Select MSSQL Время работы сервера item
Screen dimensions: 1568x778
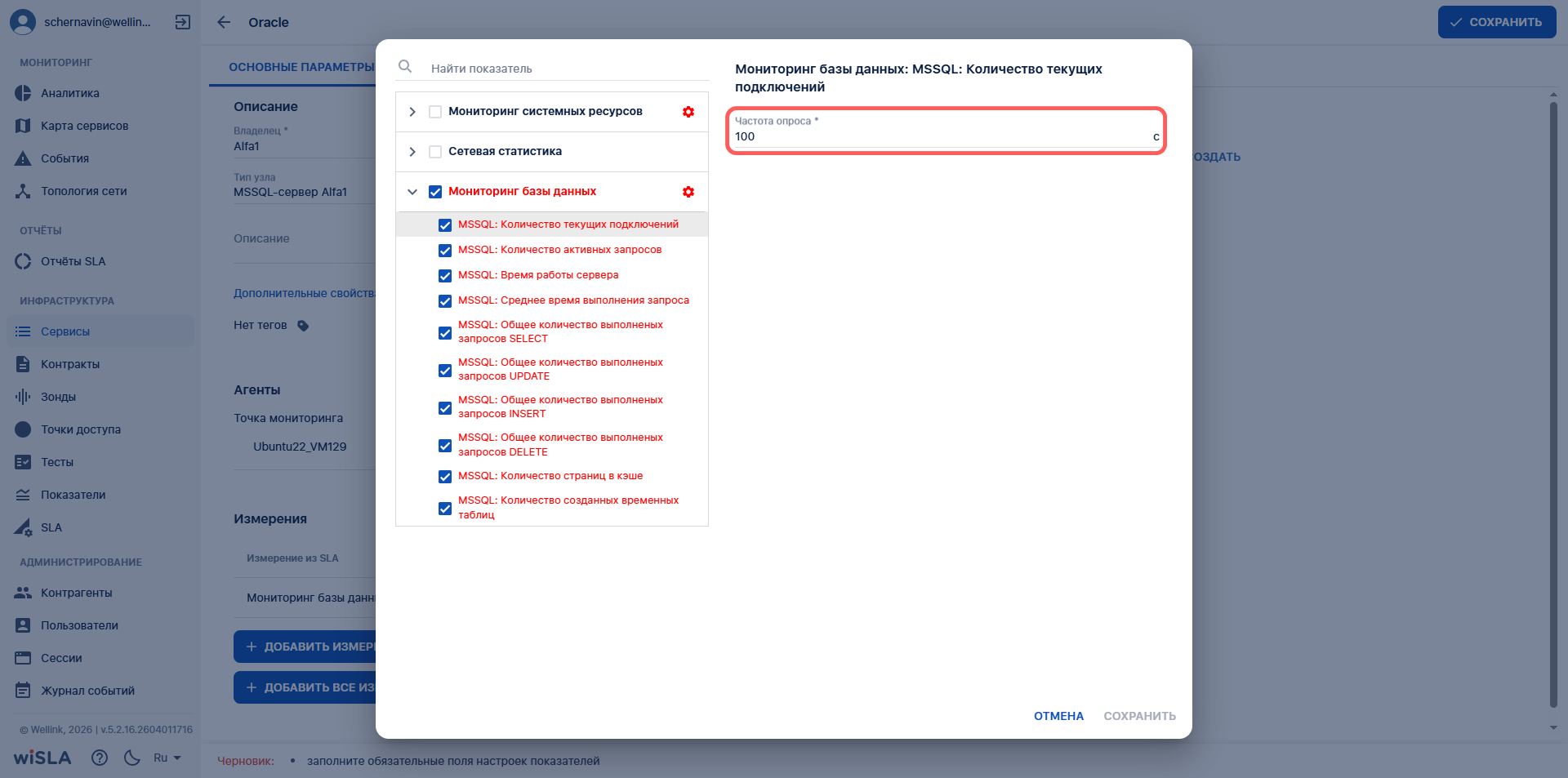point(538,275)
